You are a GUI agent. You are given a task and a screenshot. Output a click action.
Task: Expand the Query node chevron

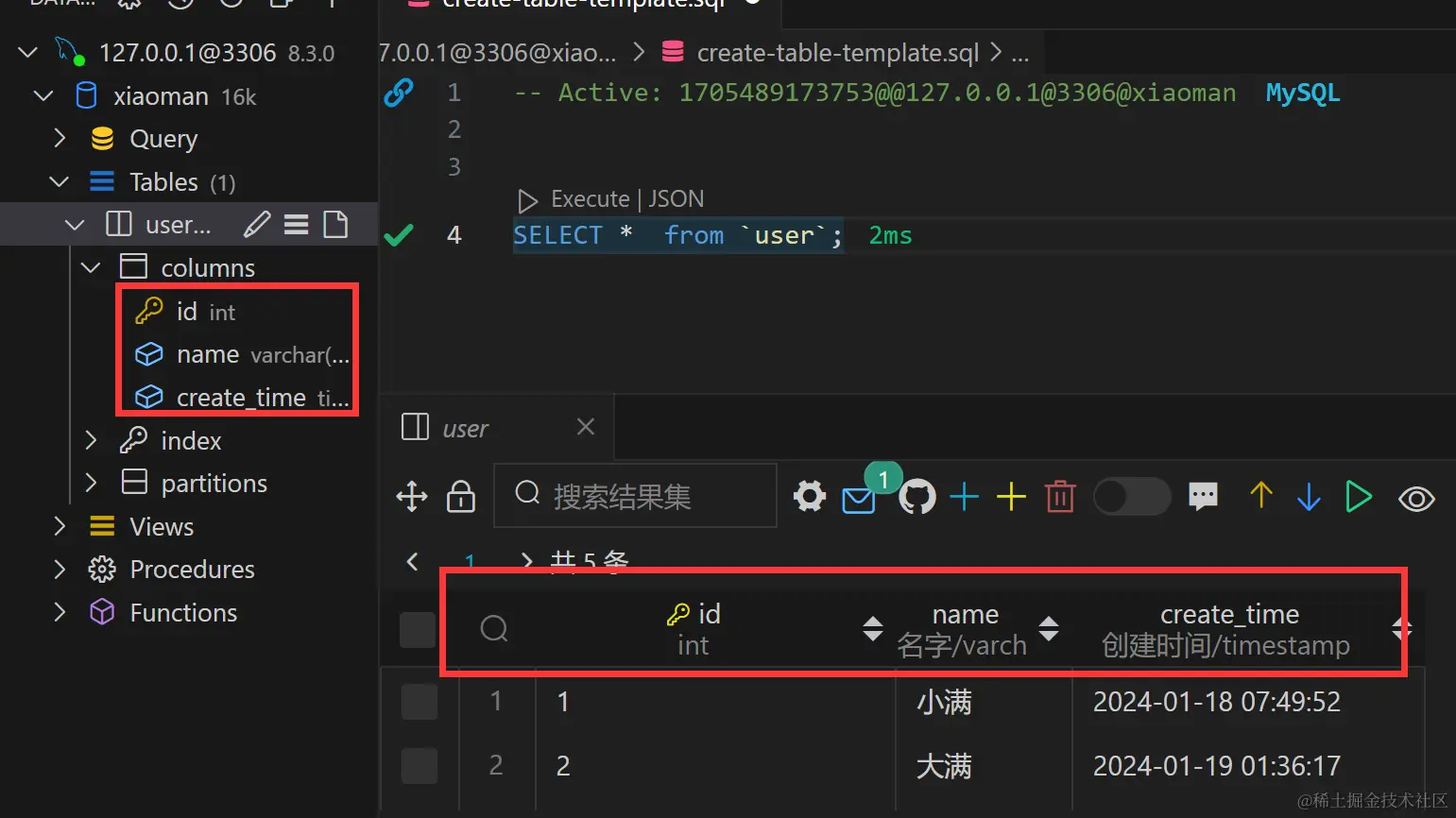coord(60,138)
